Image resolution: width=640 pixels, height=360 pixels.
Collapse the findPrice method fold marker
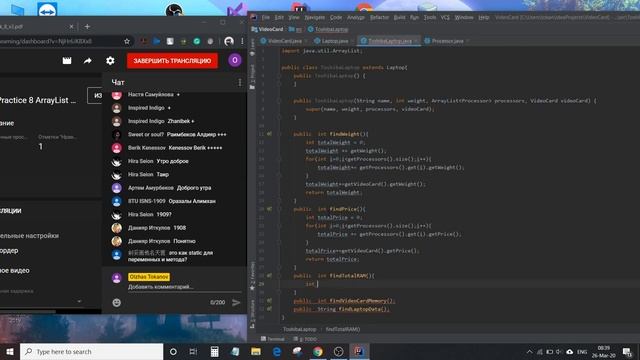[x=280, y=209]
